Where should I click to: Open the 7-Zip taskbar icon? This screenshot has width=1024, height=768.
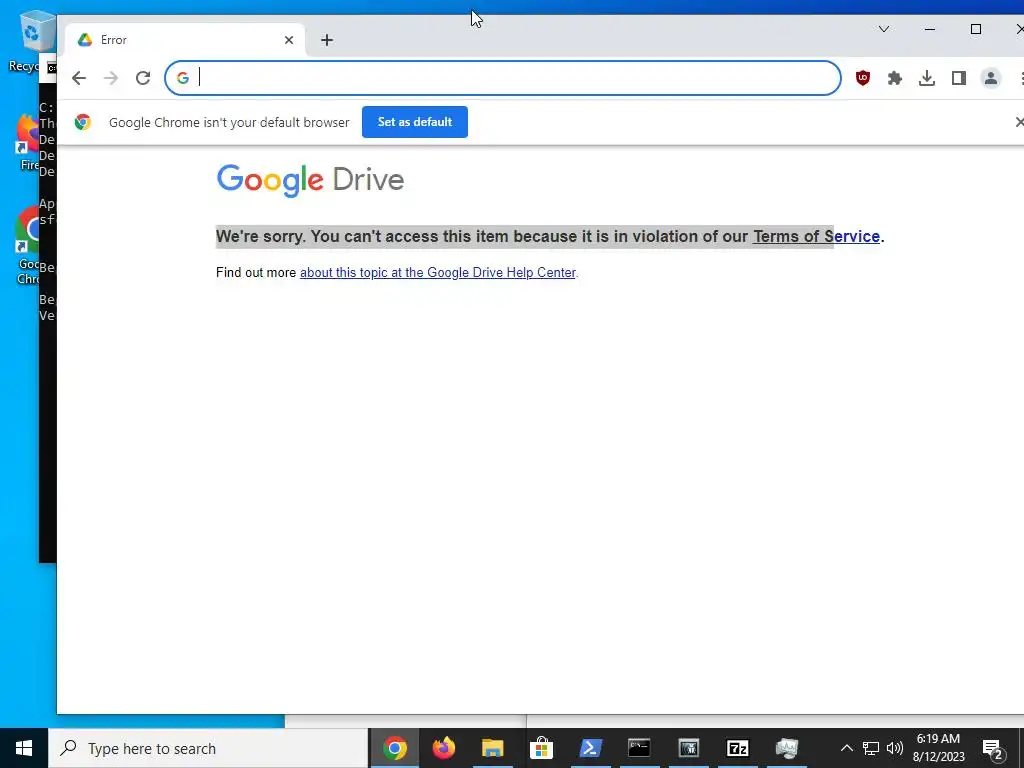point(737,748)
